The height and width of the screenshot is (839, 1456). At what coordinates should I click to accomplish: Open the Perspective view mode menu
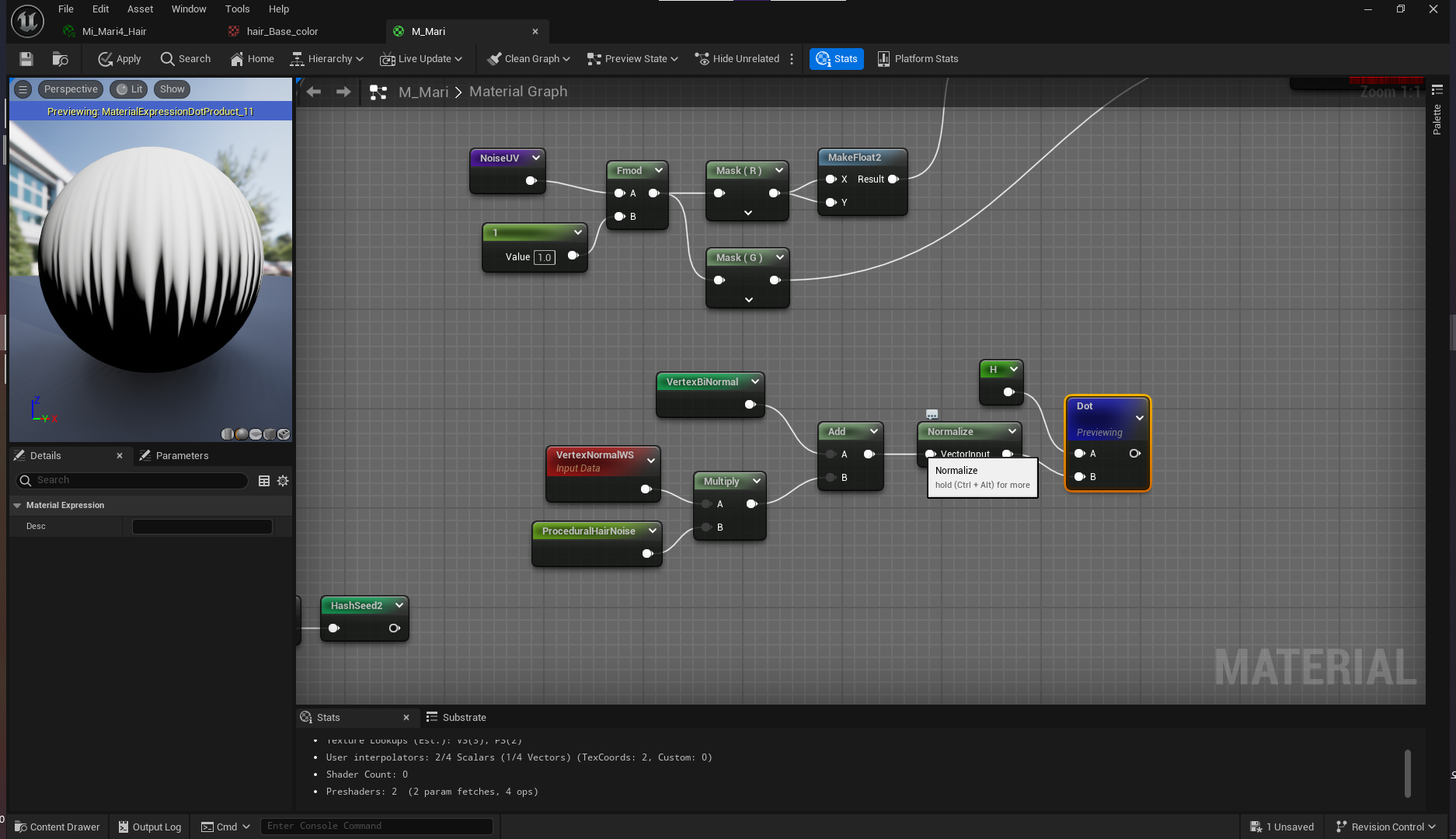click(71, 89)
